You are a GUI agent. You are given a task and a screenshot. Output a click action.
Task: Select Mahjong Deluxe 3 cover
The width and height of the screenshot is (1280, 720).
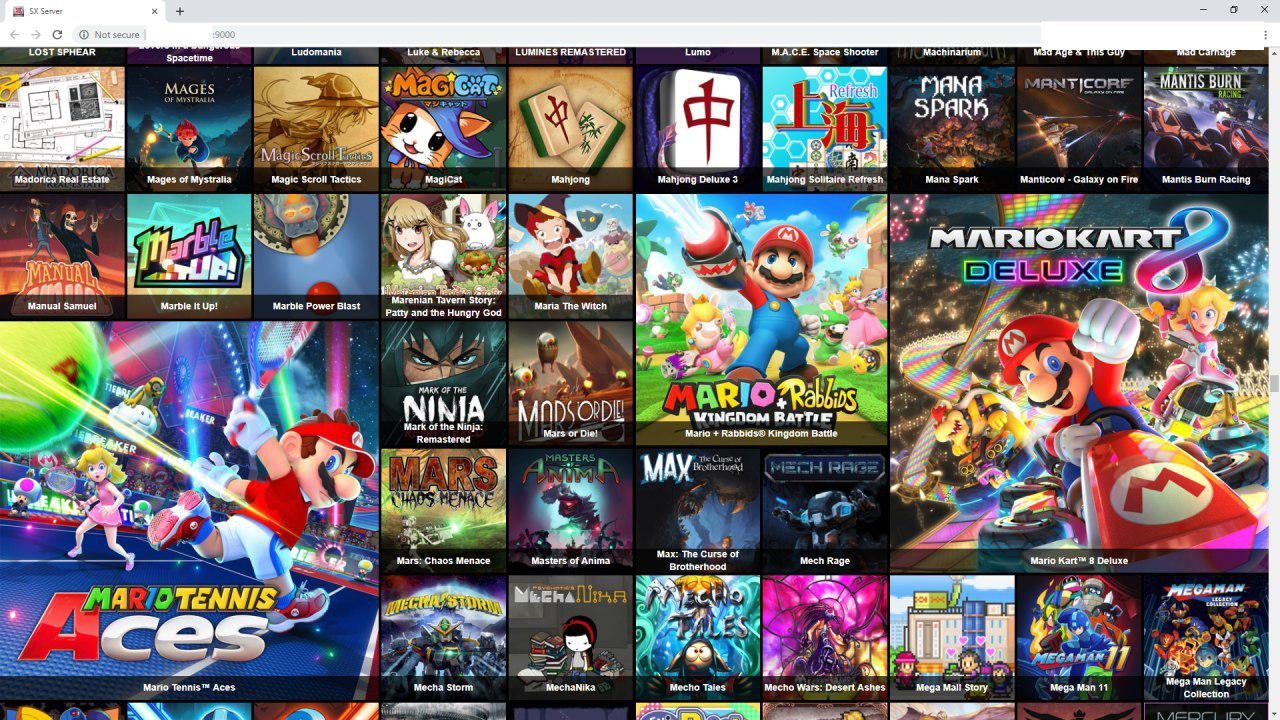(698, 128)
